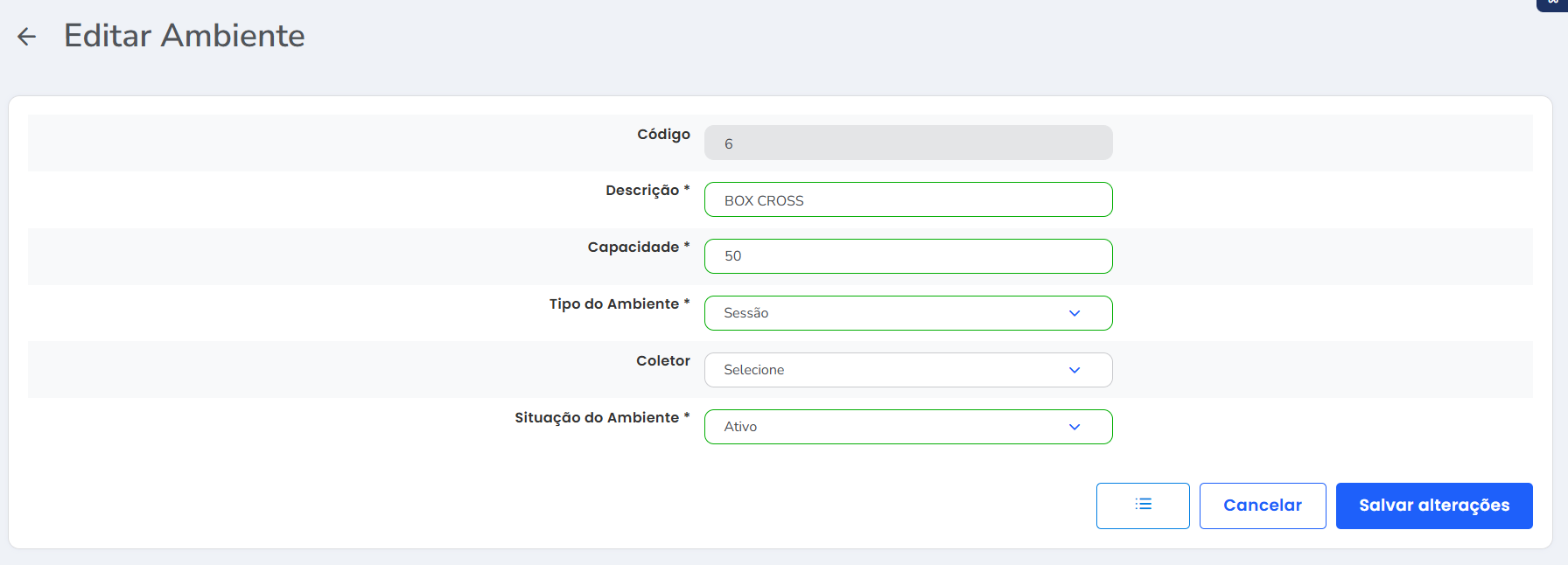Screen dimensions: 1568x565
Task: Click the 'Coletor' field label
Action: [x=663, y=361]
